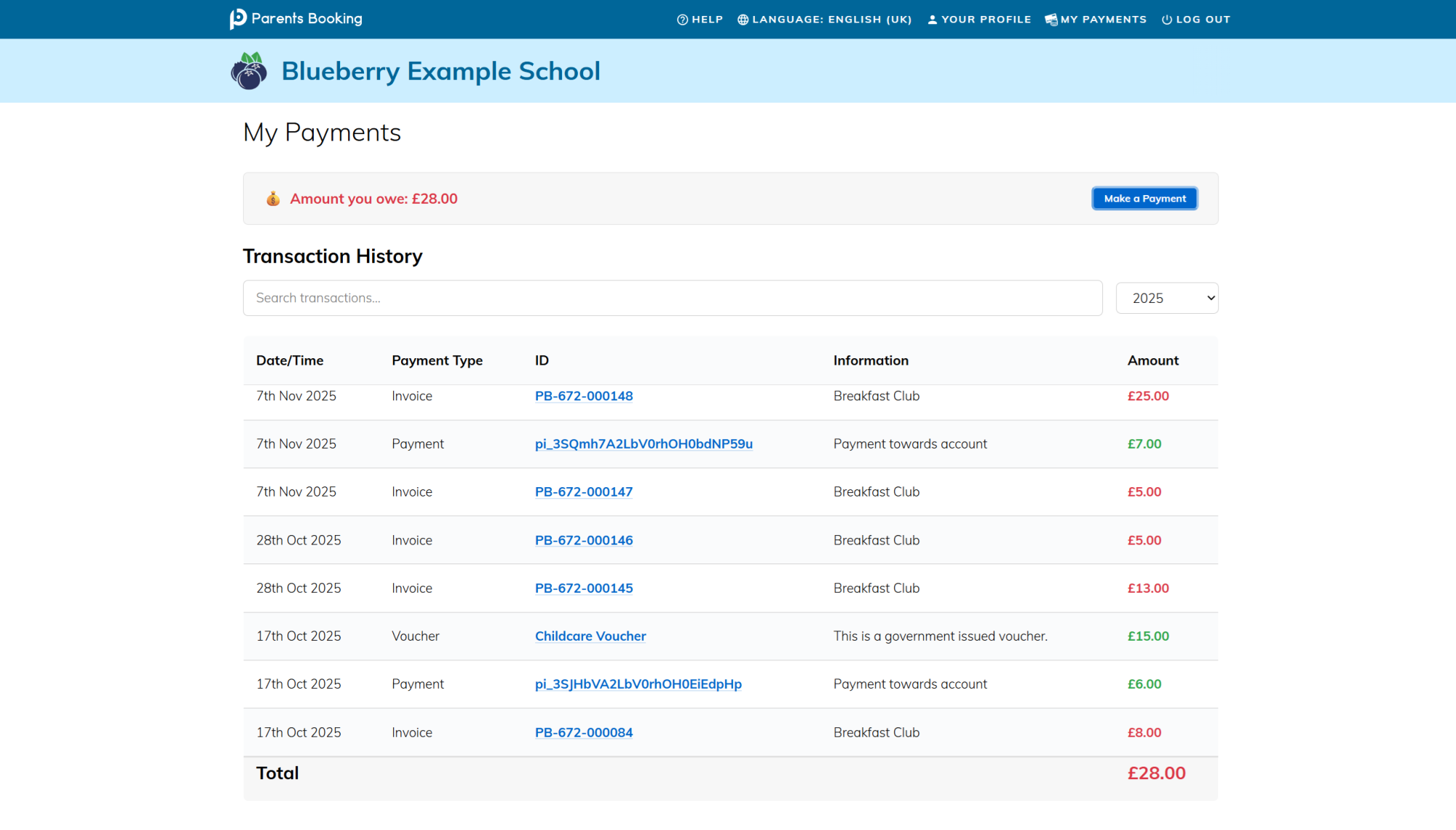Click the person profile icon
Viewport: 1456px width, 830px height.
932,20
